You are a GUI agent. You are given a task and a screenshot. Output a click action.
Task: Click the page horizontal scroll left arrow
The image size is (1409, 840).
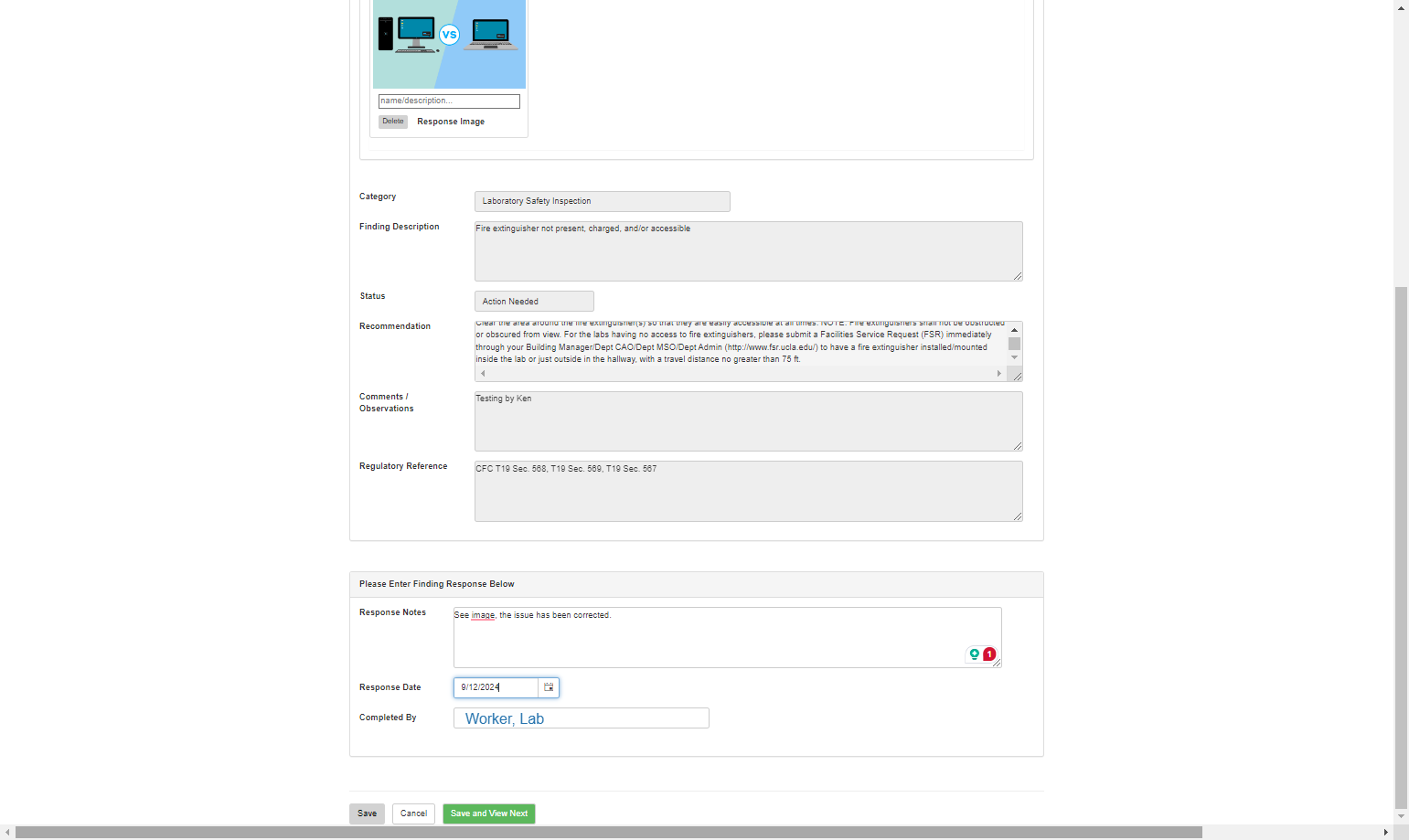point(7,833)
